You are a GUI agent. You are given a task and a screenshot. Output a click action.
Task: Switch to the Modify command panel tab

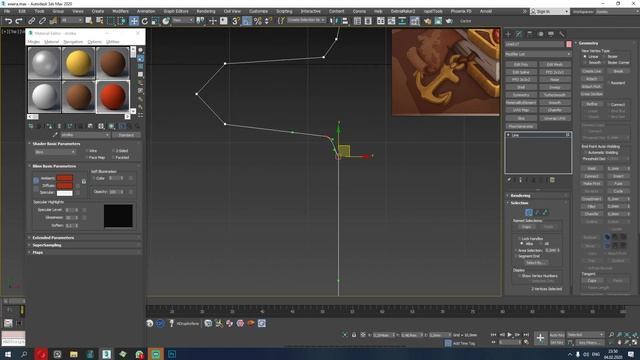(x=519, y=34)
